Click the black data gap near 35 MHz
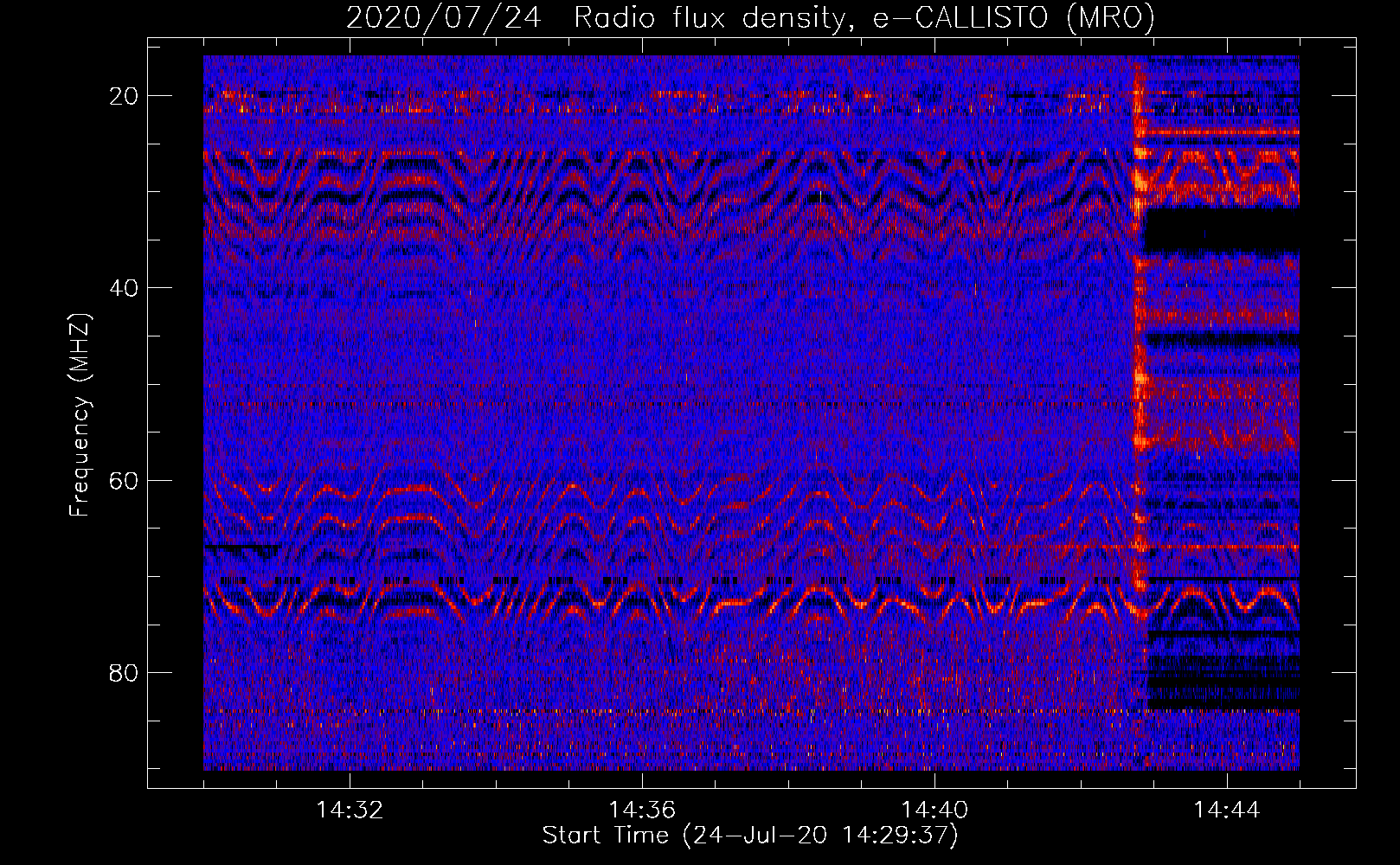 pyautogui.click(x=1222, y=230)
